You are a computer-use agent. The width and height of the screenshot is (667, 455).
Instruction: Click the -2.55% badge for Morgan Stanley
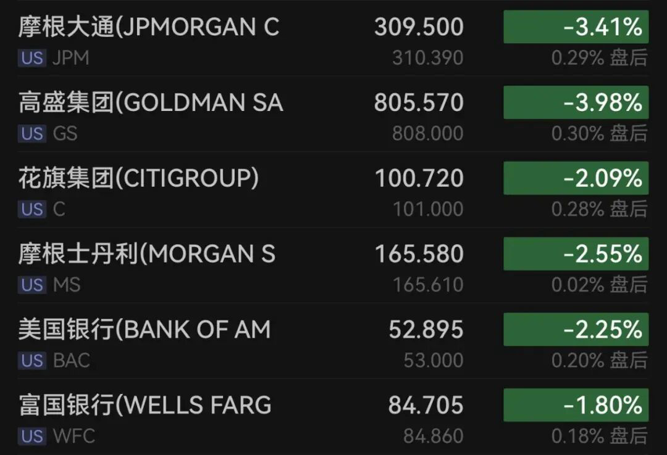[576, 254]
